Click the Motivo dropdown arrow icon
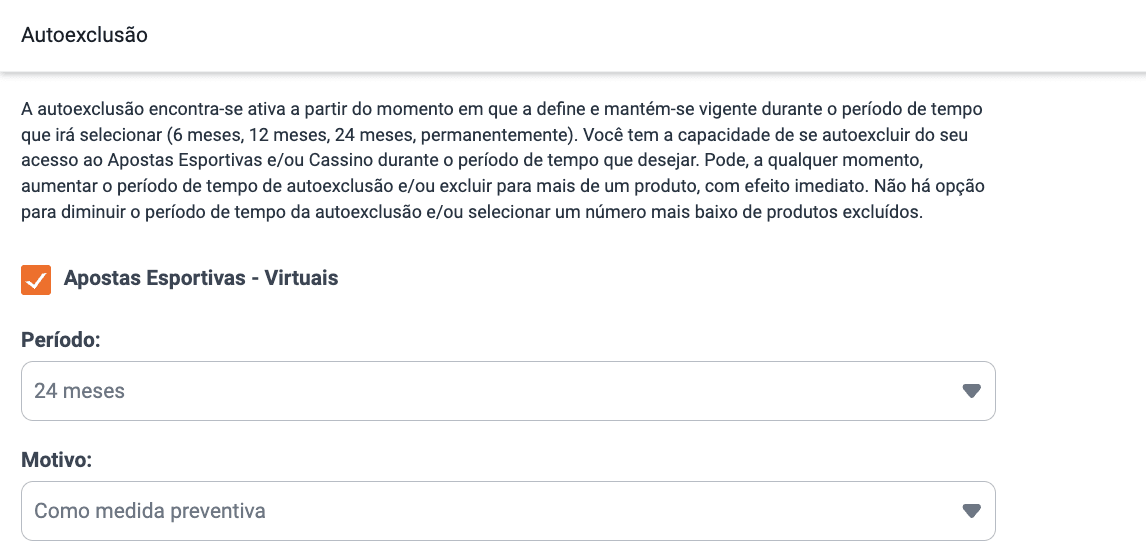 tap(971, 511)
